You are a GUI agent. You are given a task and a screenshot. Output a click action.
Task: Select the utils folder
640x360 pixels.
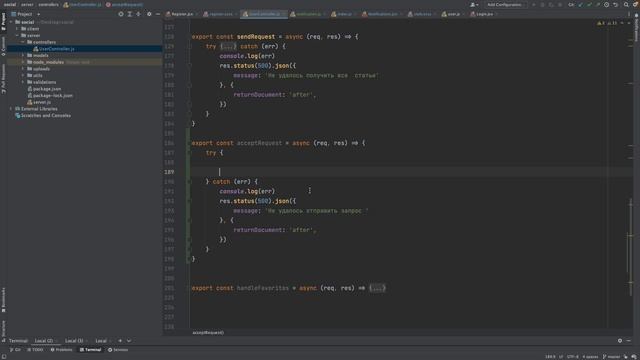[x=35, y=76]
